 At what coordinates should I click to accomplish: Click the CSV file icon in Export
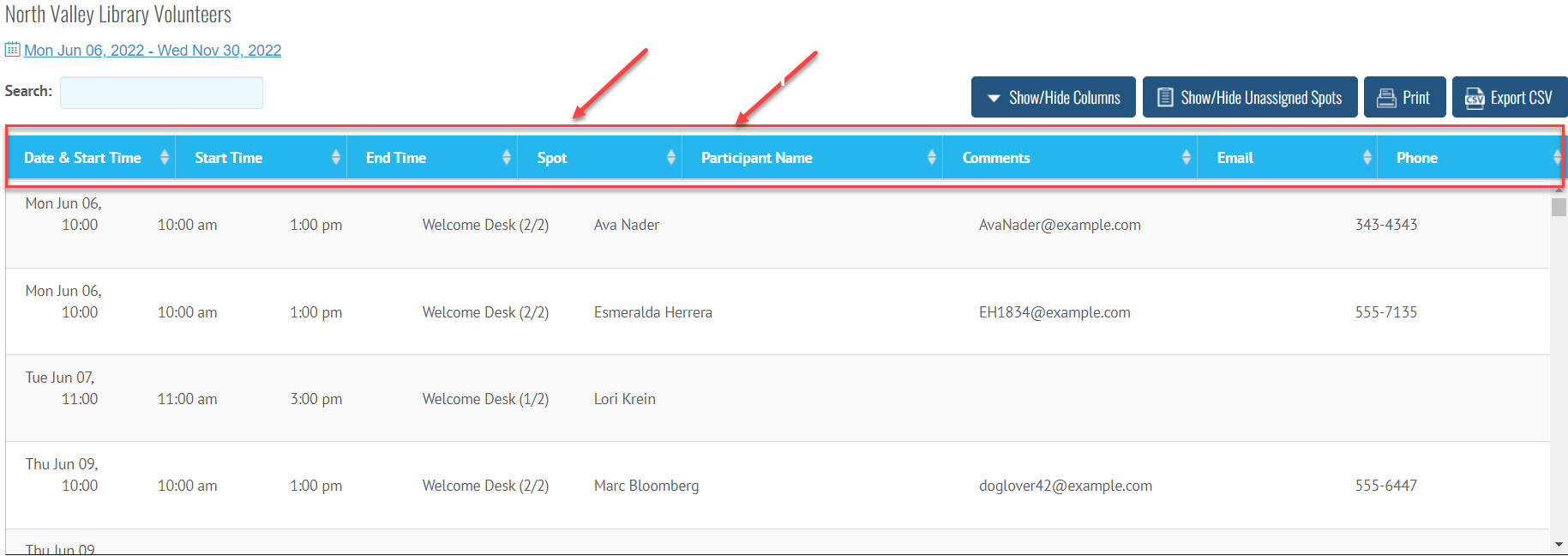pyautogui.click(x=1475, y=98)
